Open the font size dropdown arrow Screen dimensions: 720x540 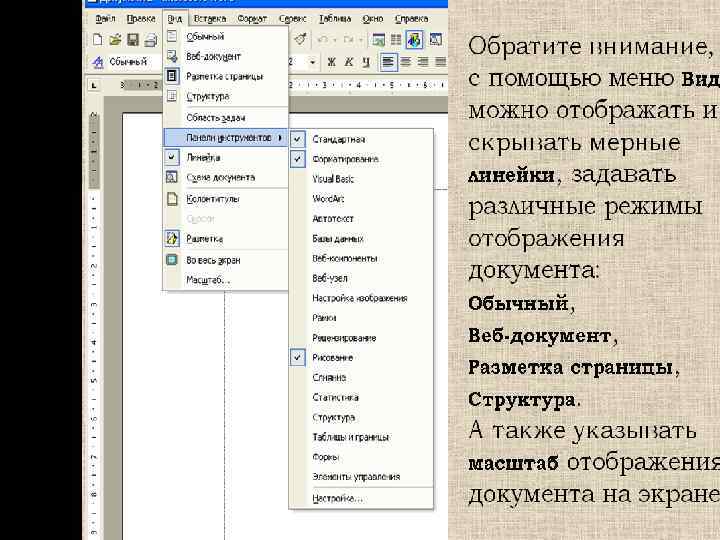pos(312,62)
